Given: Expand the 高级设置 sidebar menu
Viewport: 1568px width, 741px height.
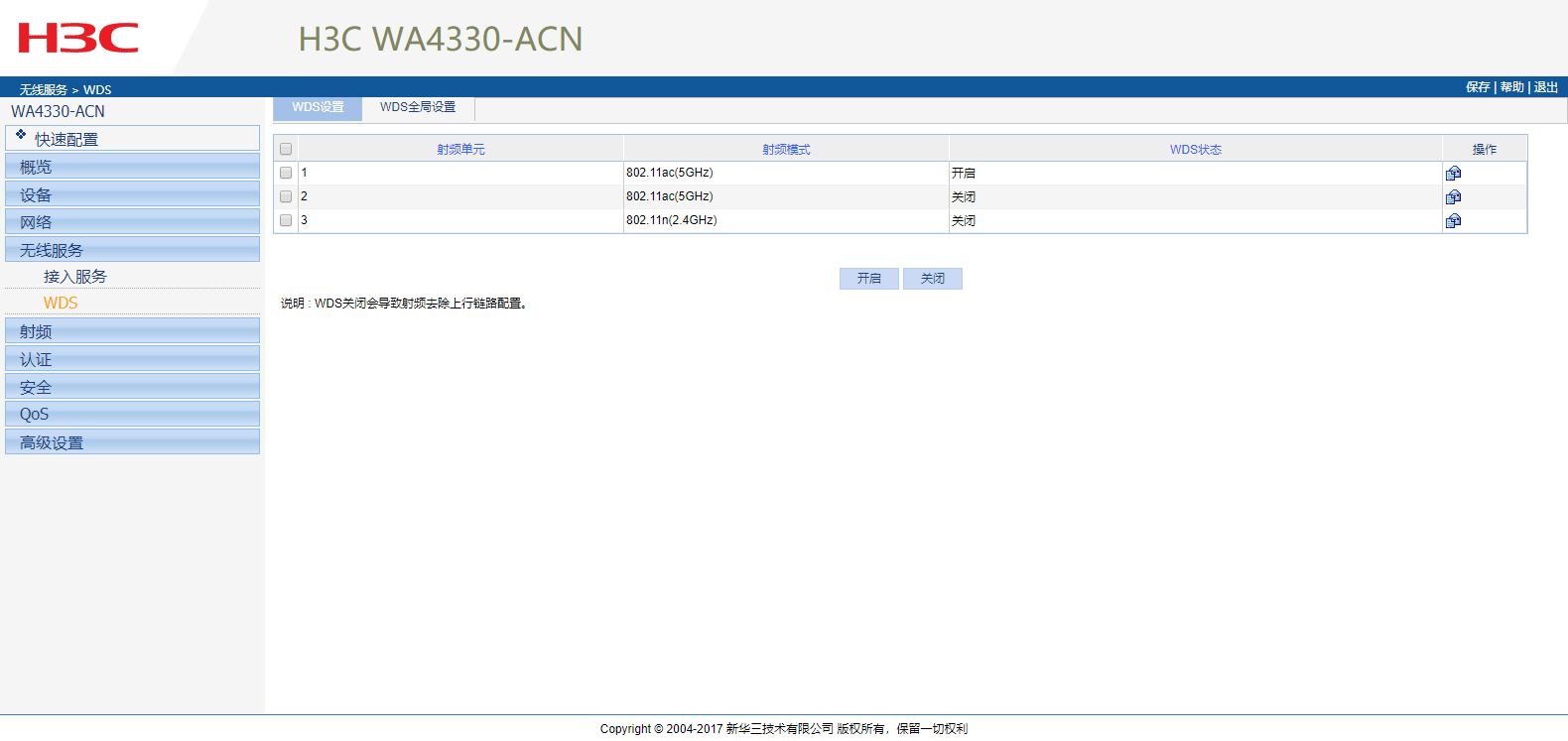Looking at the screenshot, I should pos(132,442).
